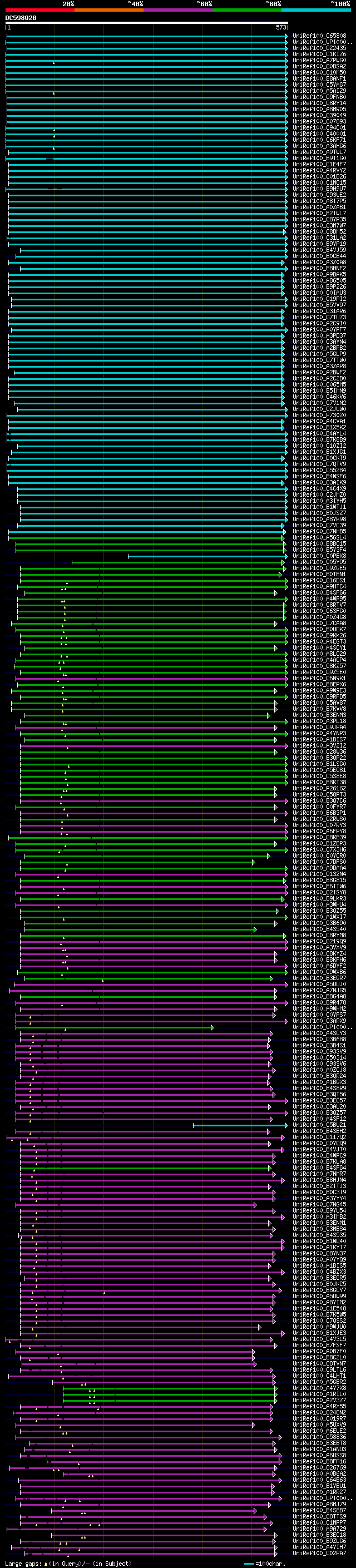Choose the UniRef100_Q94C01 hit label
This screenshot has width=356, height=1568.
[319, 127]
